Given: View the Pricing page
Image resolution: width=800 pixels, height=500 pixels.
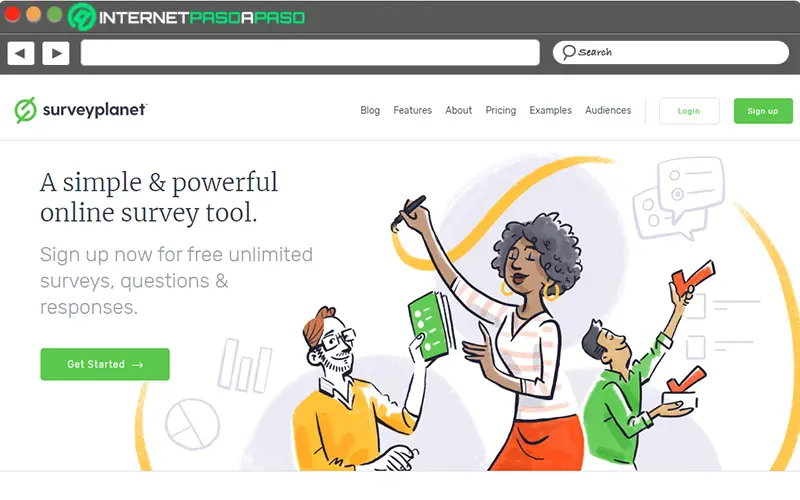Looking at the screenshot, I should [x=501, y=110].
